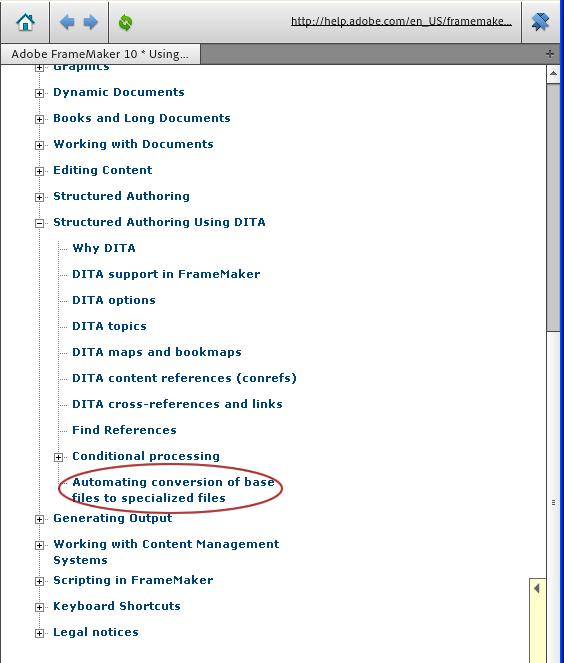
Task: Expand the Working with Documents node
Action: 39,145
